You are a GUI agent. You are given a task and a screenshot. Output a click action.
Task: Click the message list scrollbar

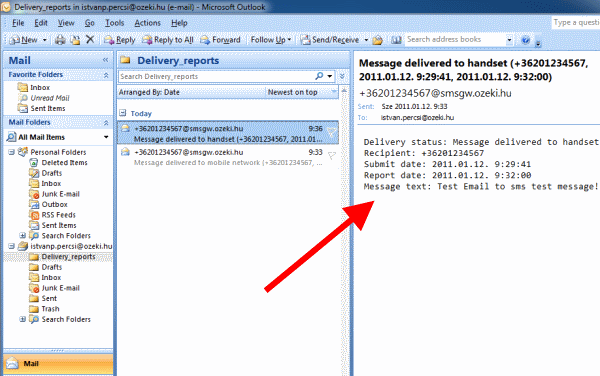click(x=345, y=230)
